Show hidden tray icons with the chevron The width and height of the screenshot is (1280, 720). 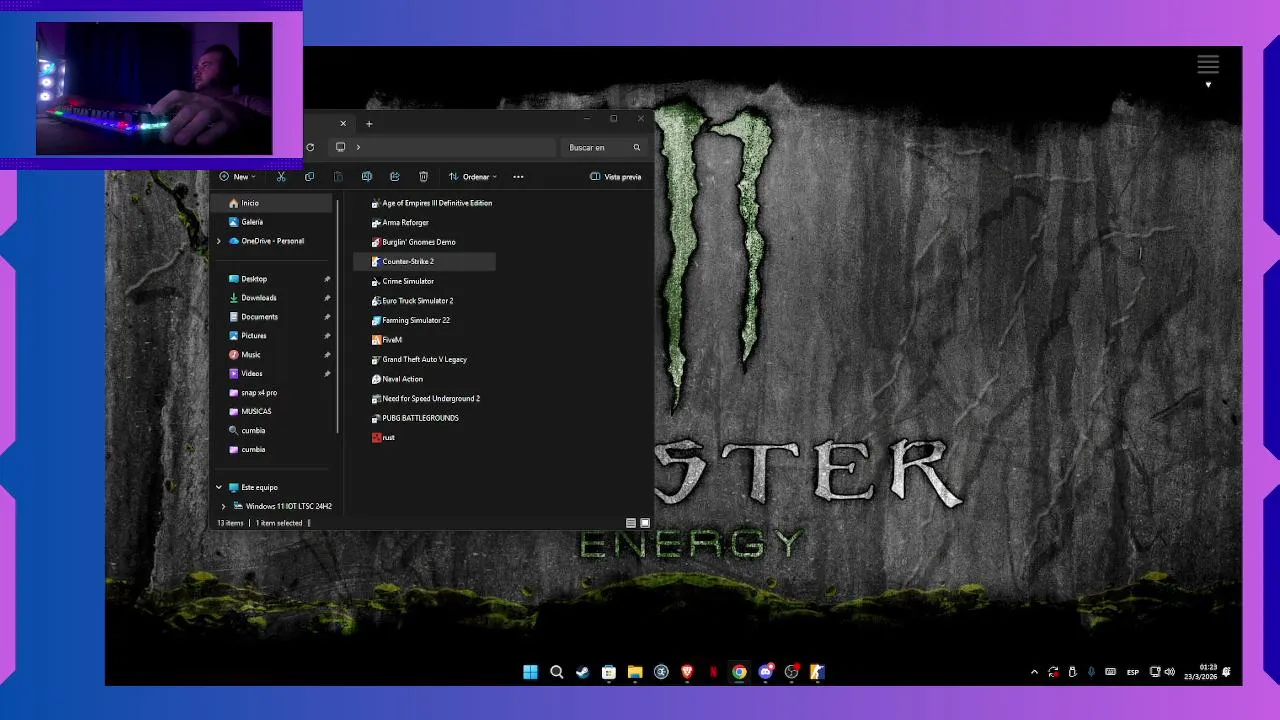tap(1034, 672)
